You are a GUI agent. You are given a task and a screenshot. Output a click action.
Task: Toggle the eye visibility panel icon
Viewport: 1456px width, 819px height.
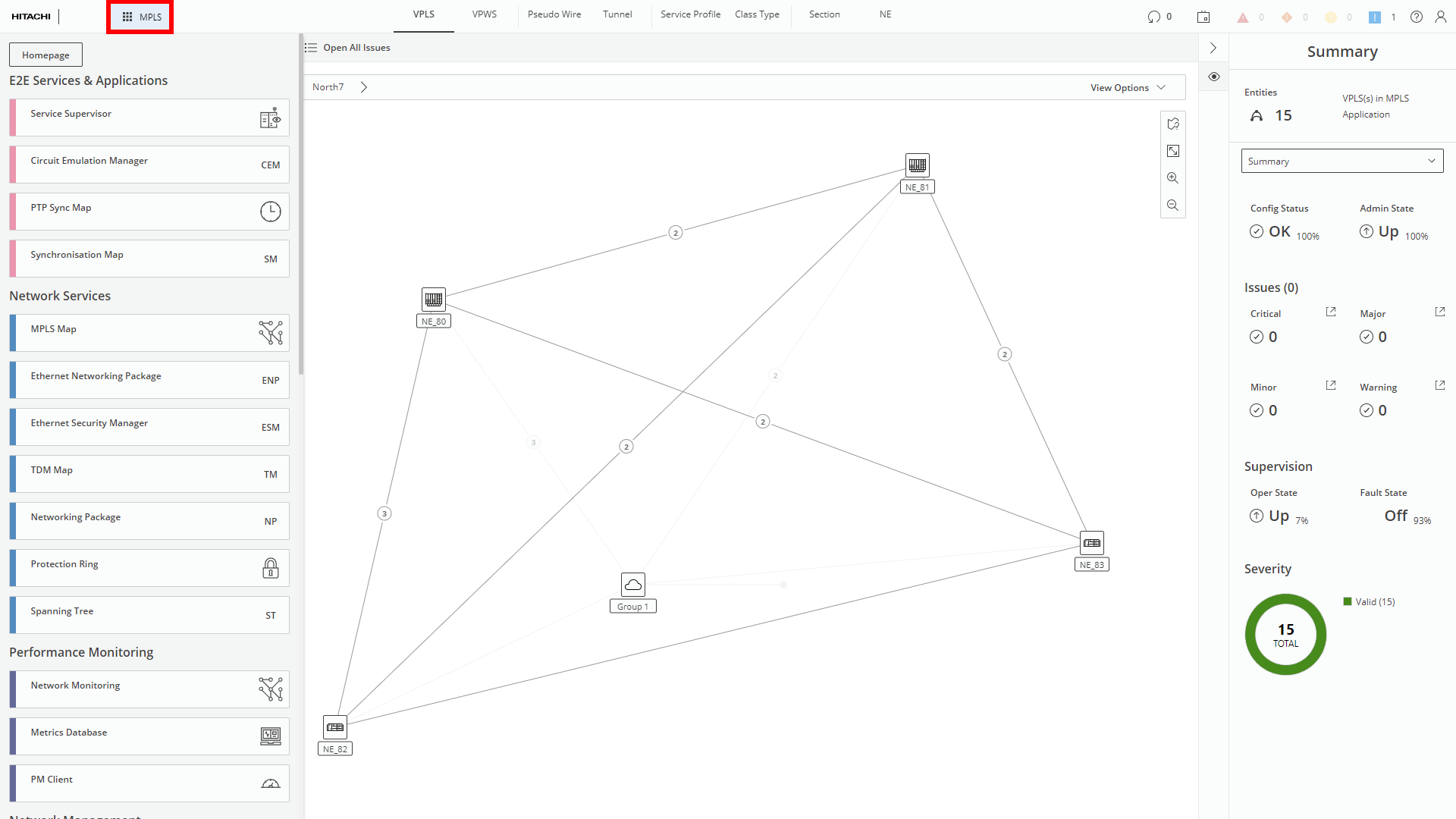[1213, 77]
